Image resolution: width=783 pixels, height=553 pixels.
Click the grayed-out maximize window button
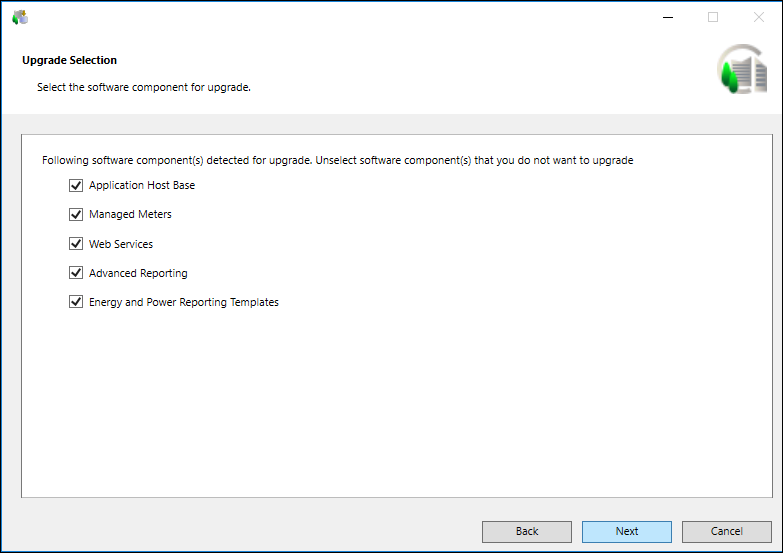pyautogui.click(x=713, y=17)
